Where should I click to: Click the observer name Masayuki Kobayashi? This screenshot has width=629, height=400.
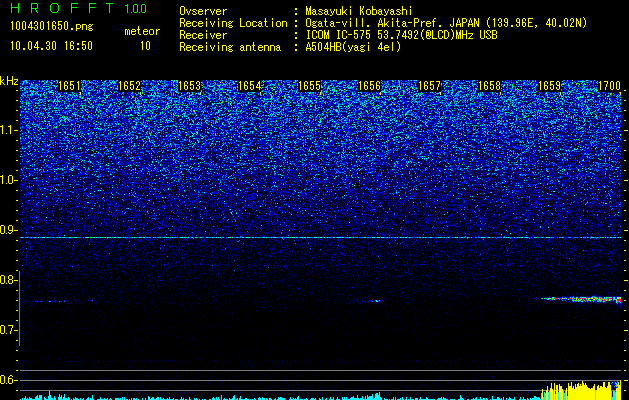[359, 12]
